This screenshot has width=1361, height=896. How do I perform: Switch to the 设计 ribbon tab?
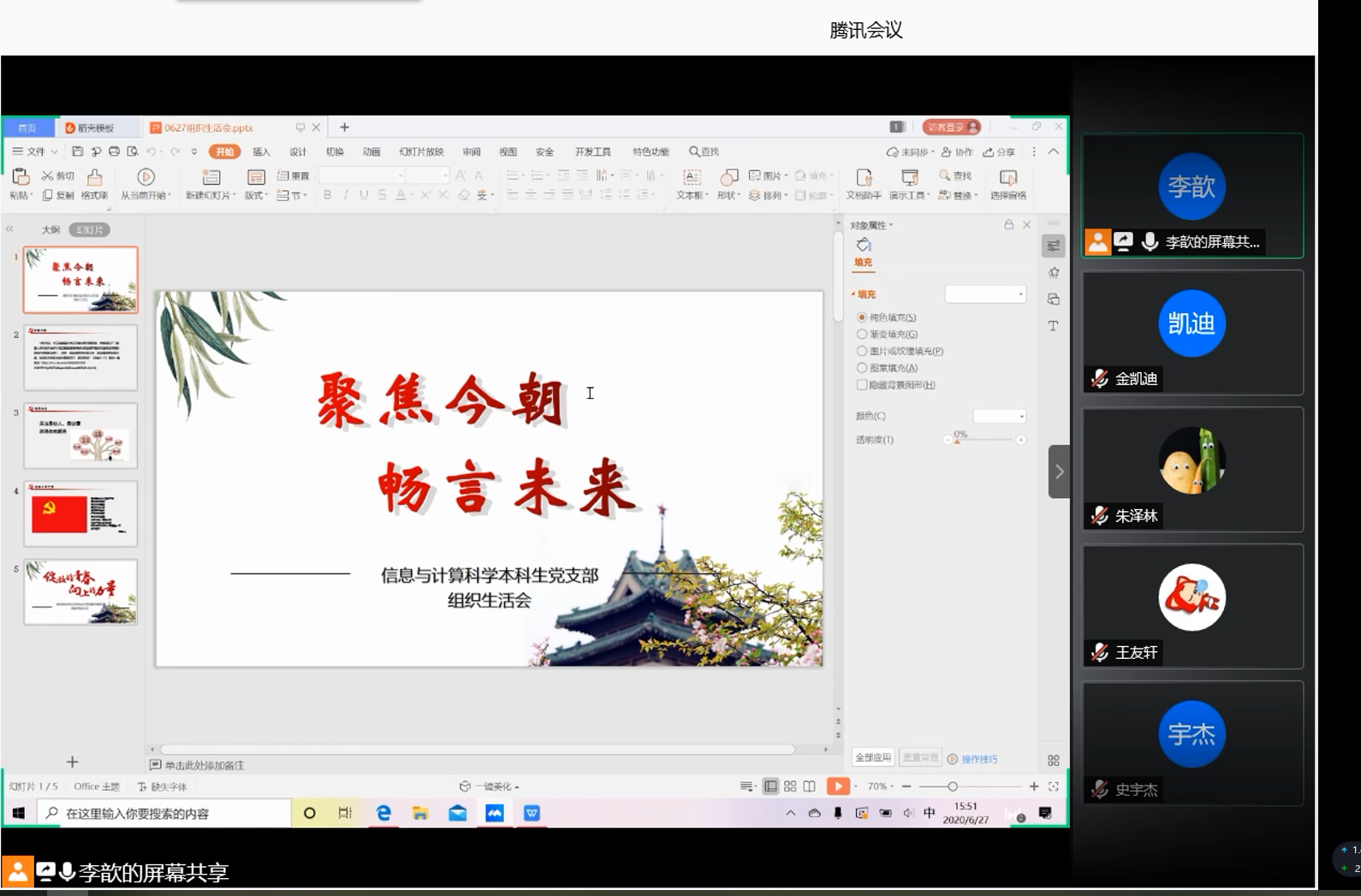(x=298, y=151)
